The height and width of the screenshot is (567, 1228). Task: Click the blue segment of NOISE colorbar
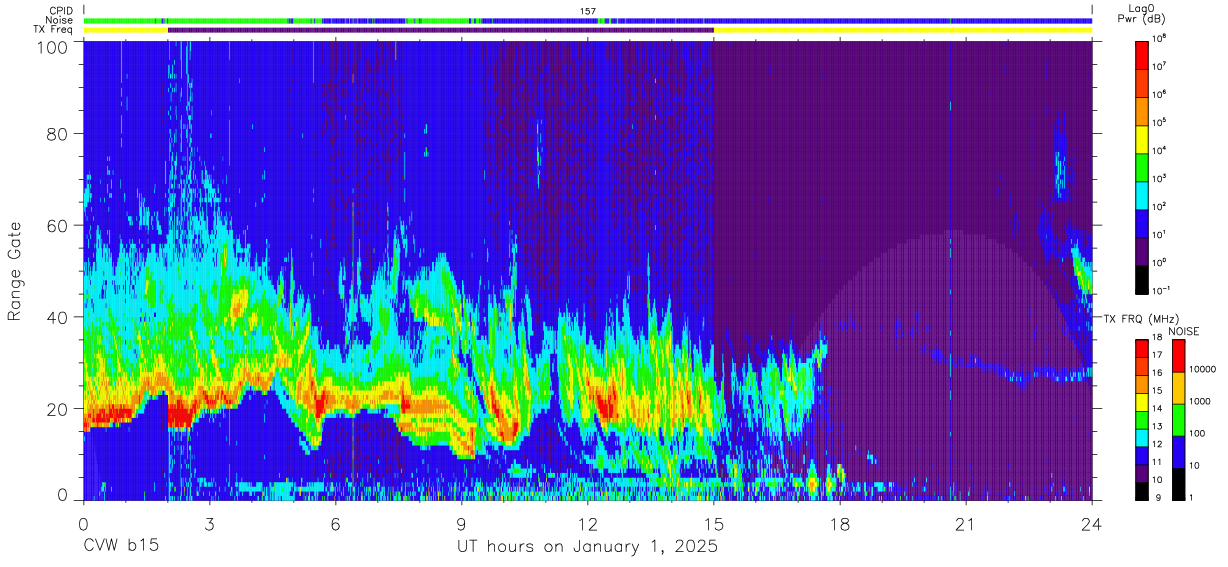tap(1179, 452)
